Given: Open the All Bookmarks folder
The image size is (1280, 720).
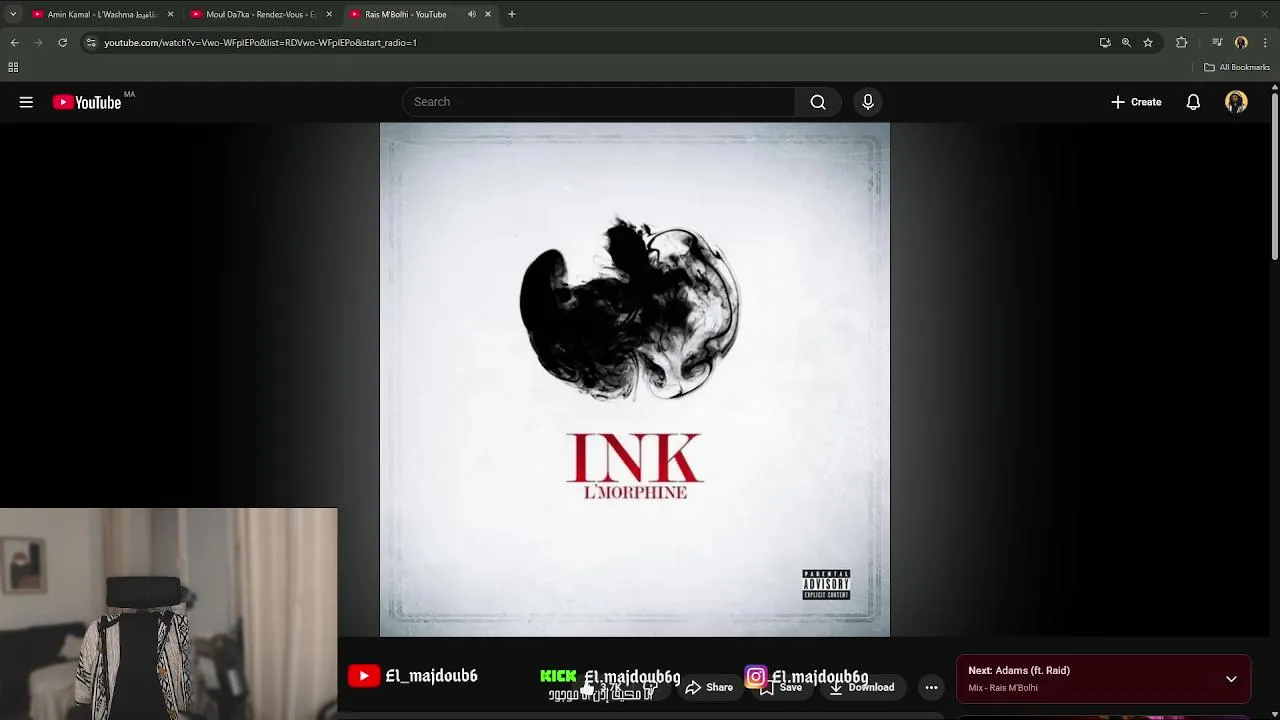Looking at the screenshot, I should click(1237, 67).
